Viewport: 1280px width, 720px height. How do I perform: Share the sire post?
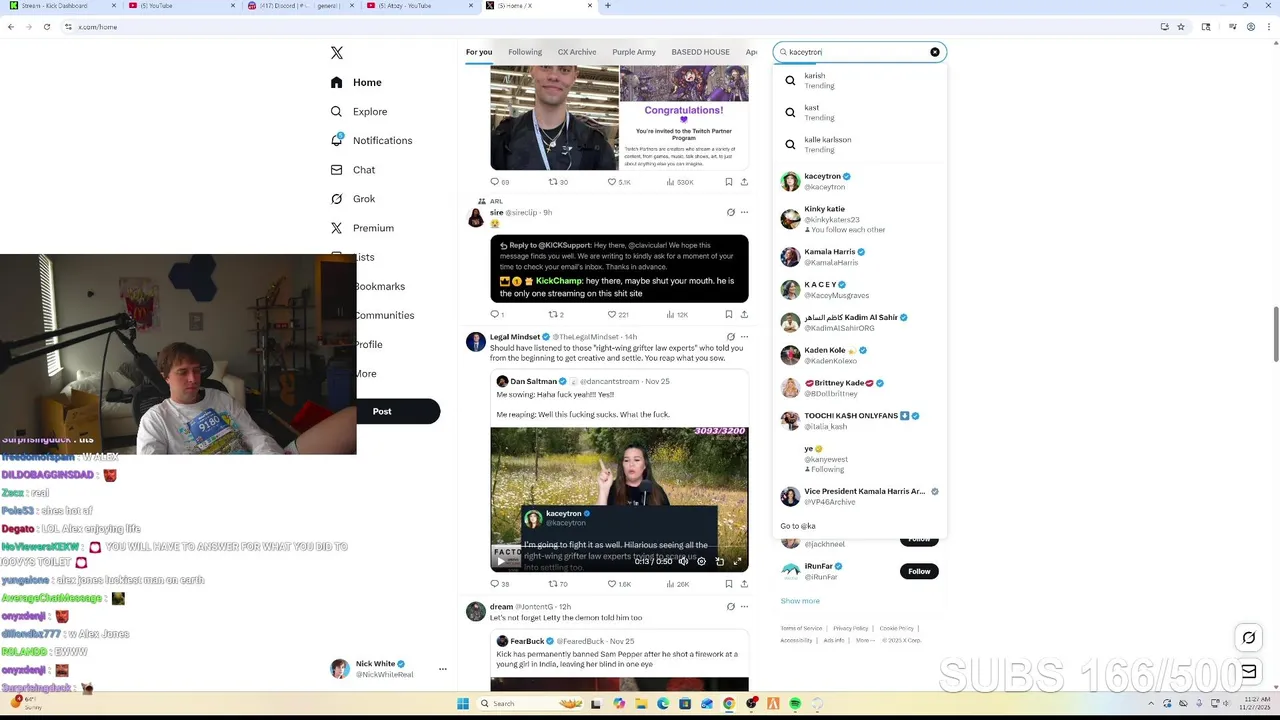[x=744, y=315]
